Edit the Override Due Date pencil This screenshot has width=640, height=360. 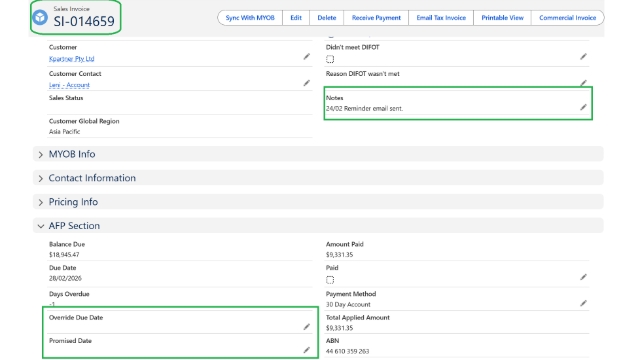[x=307, y=327]
